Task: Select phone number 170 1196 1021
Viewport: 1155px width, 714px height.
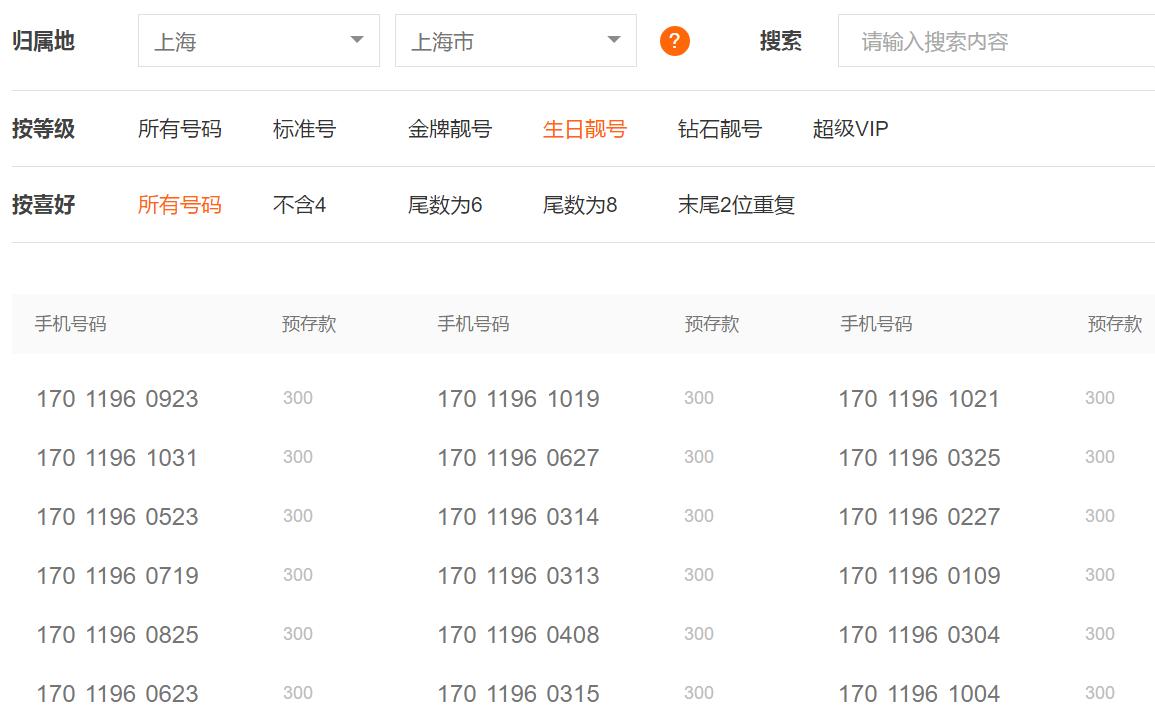Action: (919, 398)
